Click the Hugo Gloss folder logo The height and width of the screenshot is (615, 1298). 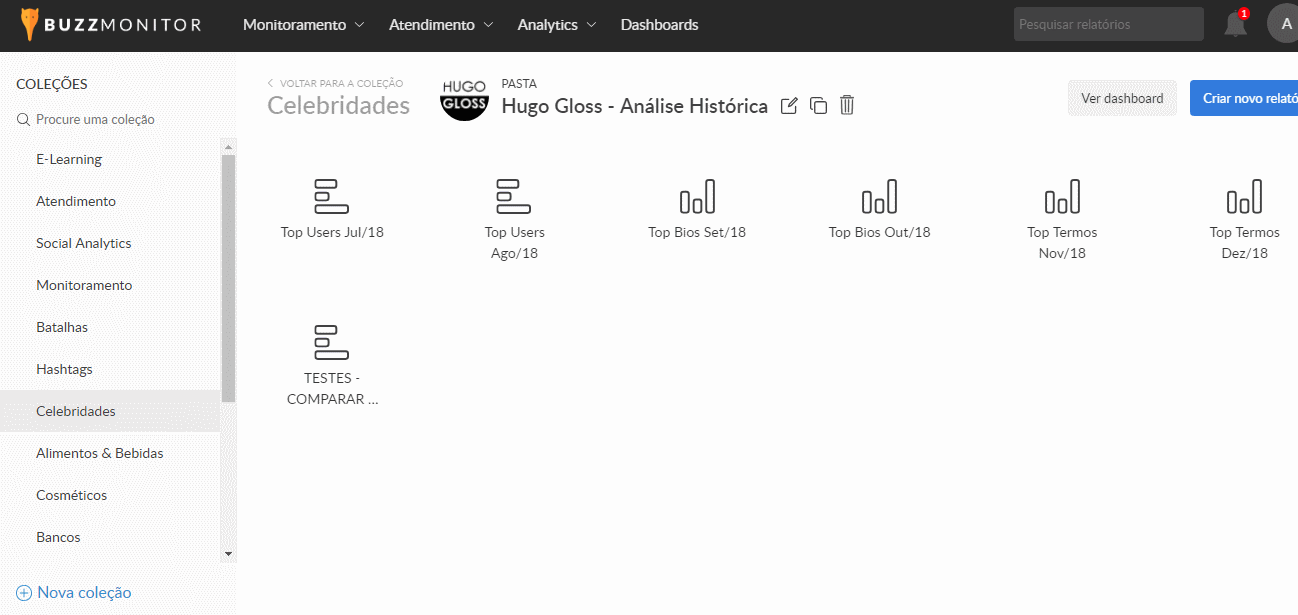coord(464,97)
